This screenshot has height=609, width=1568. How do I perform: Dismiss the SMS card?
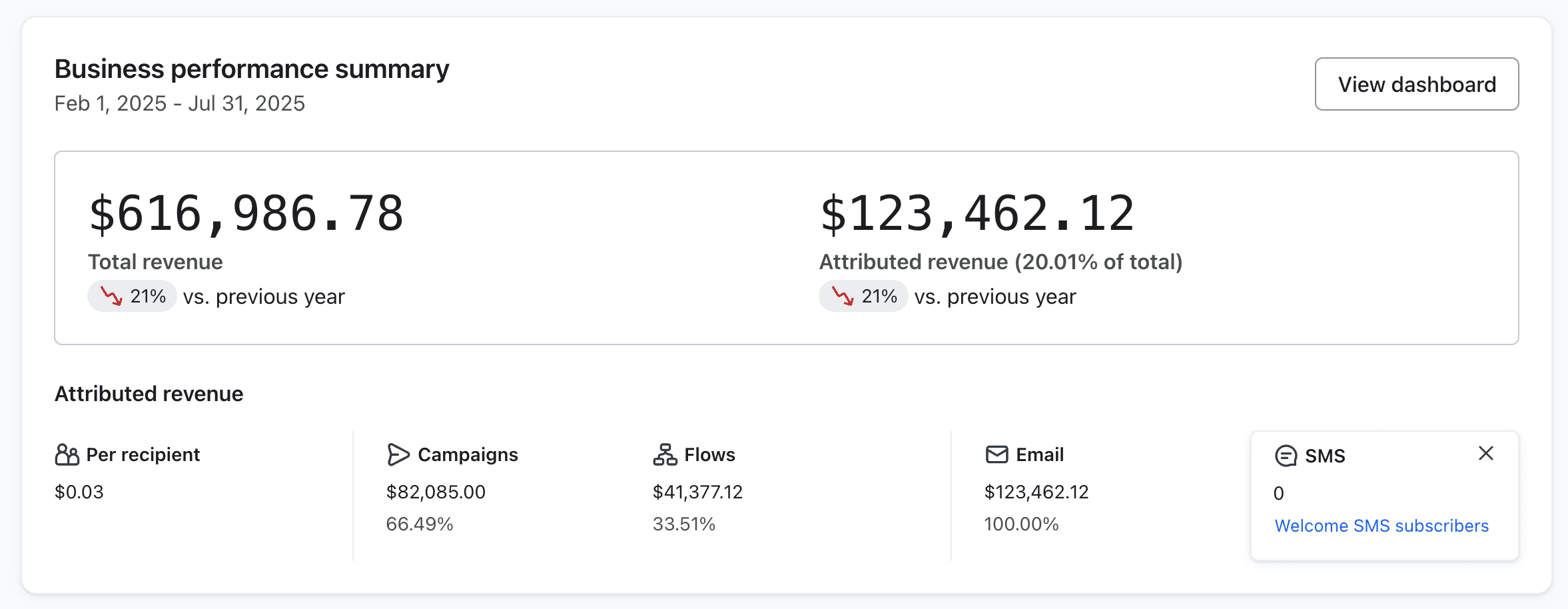[1486, 453]
